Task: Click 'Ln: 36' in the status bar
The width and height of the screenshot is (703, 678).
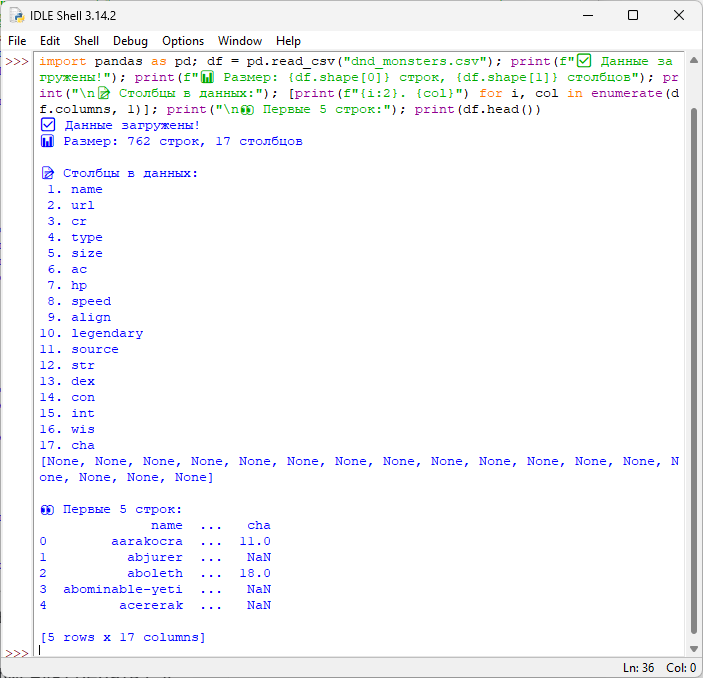Action: [x=638, y=668]
